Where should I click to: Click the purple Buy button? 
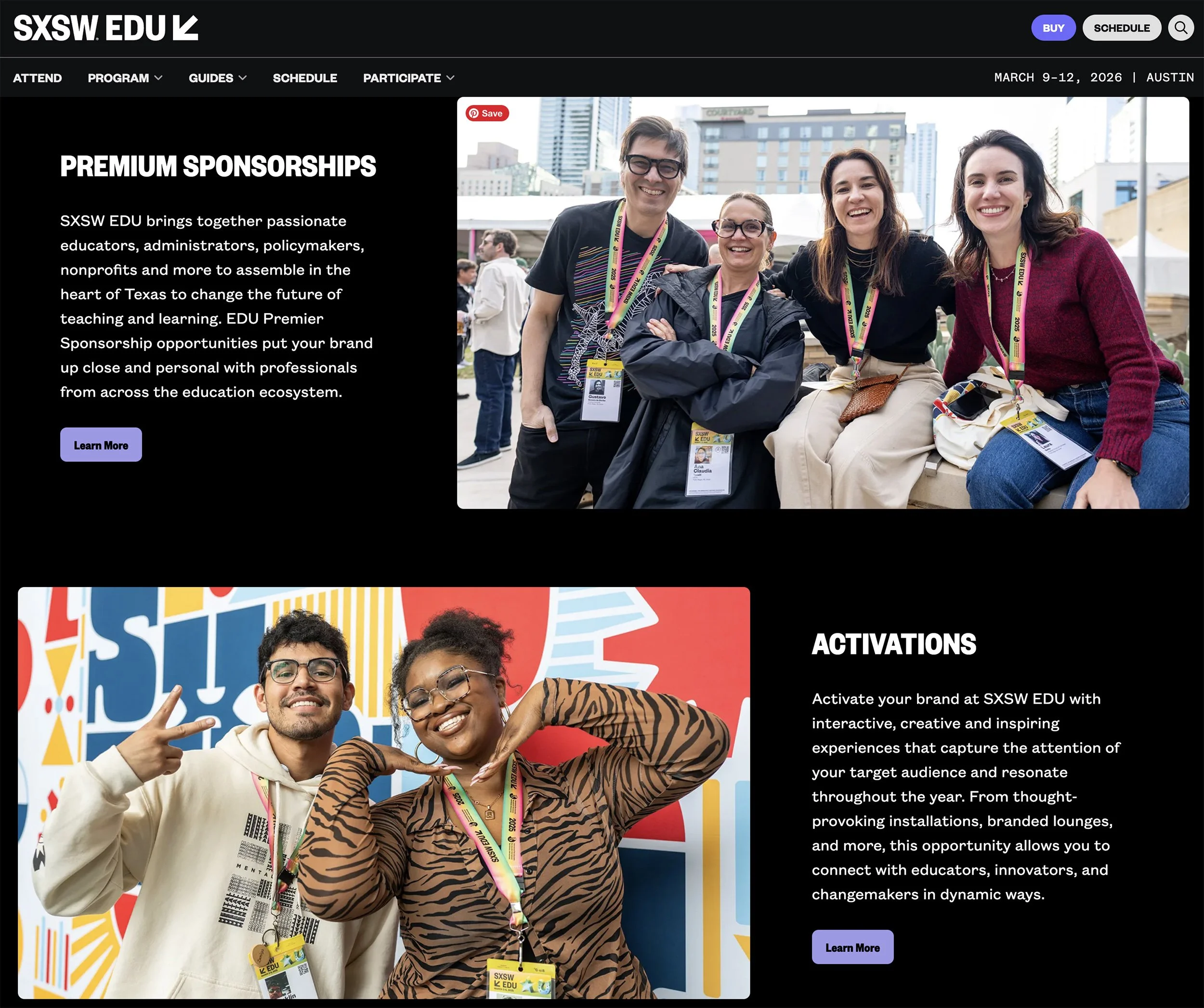(1053, 27)
